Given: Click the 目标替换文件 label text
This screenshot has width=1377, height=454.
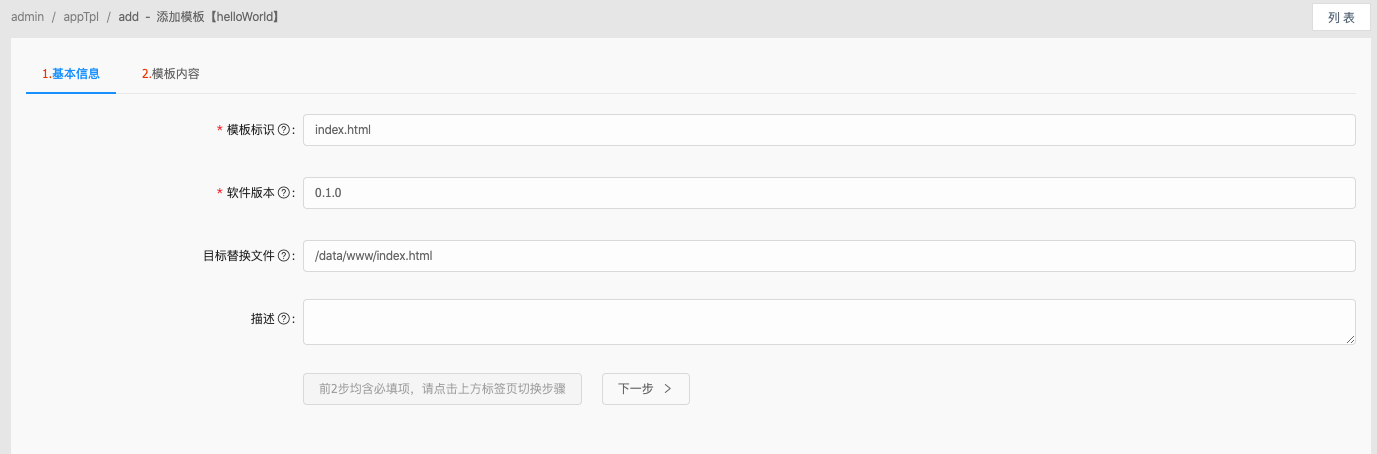Looking at the screenshot, I should (x=238, y=256).
